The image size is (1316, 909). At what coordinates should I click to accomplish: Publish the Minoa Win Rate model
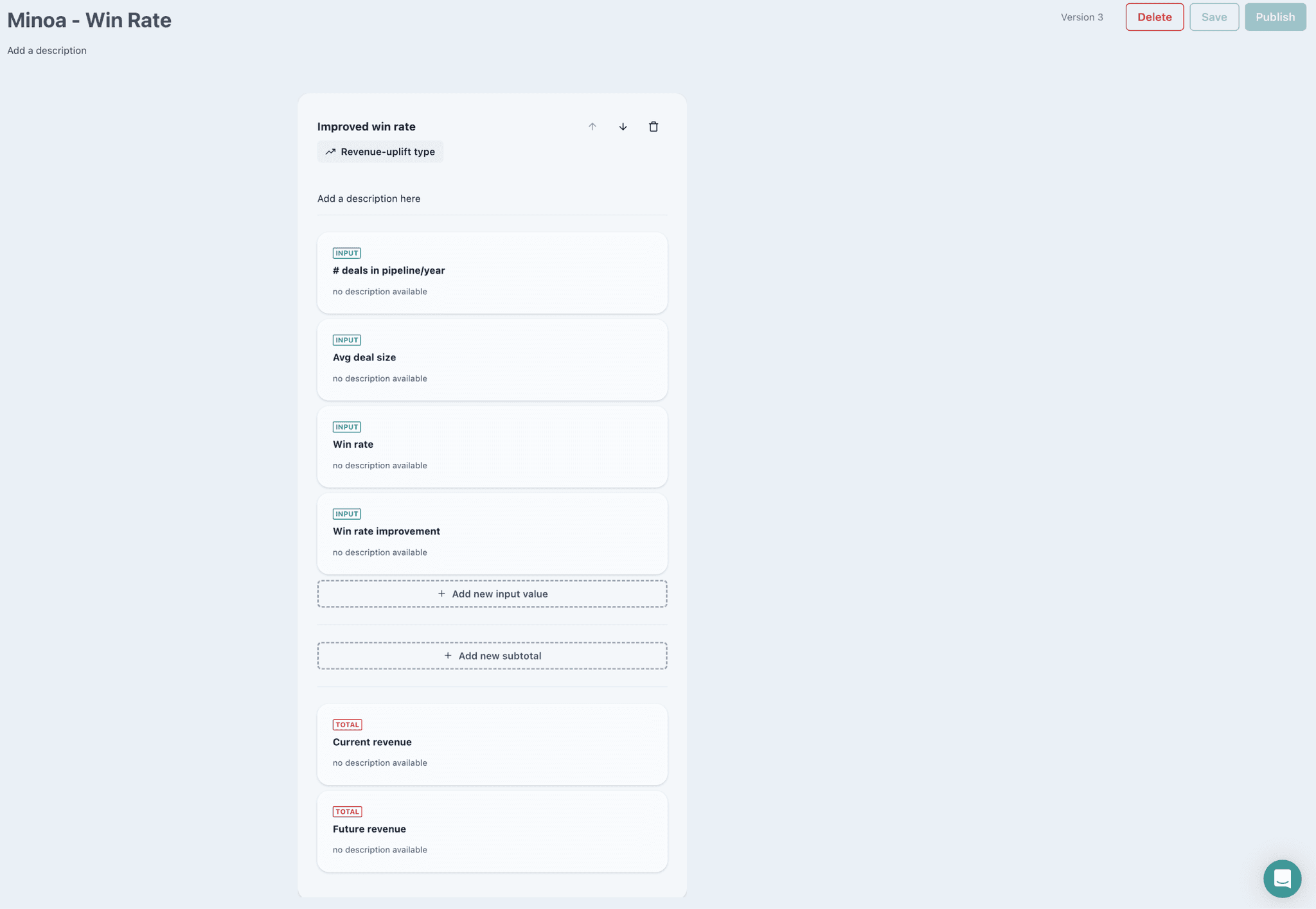(x=1275, y=17)
